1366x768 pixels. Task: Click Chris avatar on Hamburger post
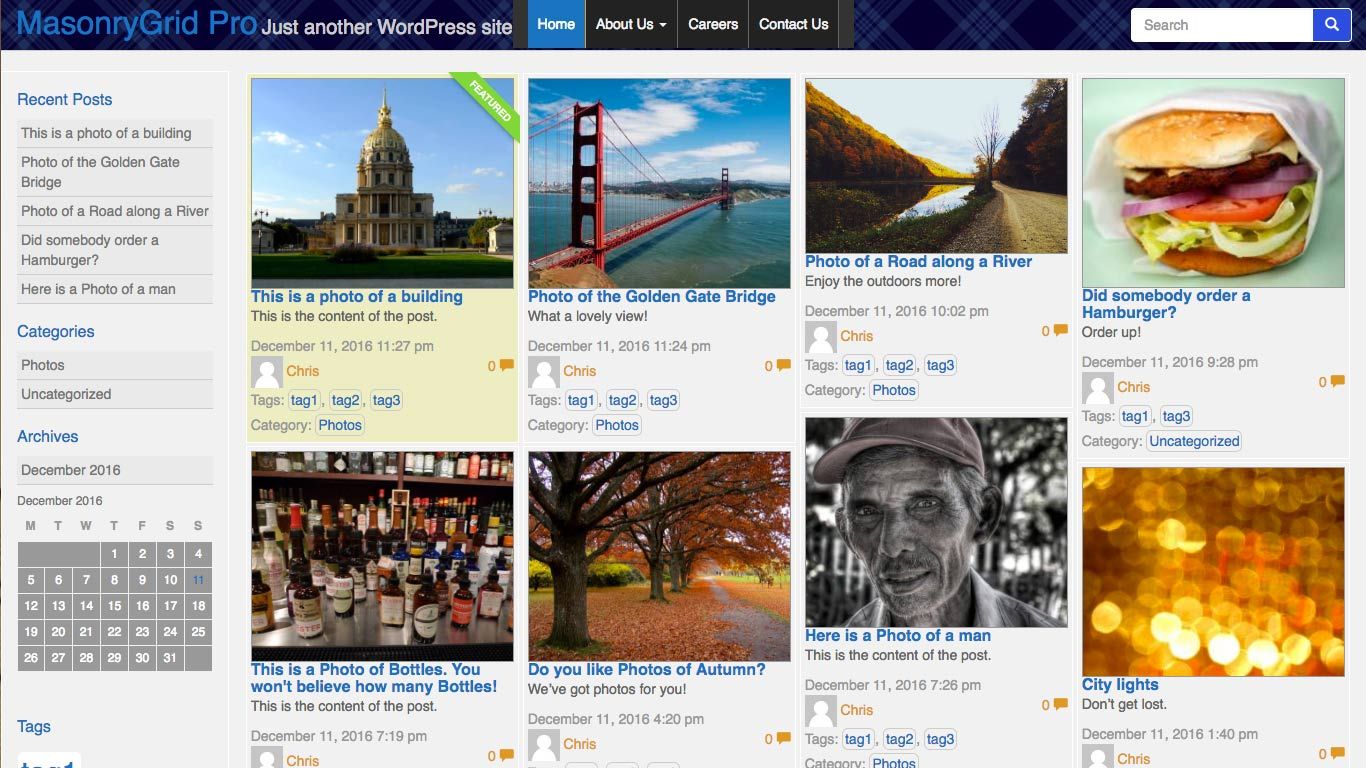(1098, 388)
